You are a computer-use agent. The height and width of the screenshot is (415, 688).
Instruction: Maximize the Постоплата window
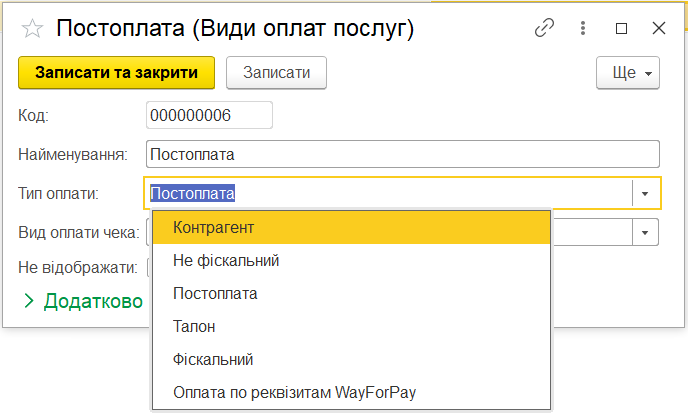click(621, 29)
